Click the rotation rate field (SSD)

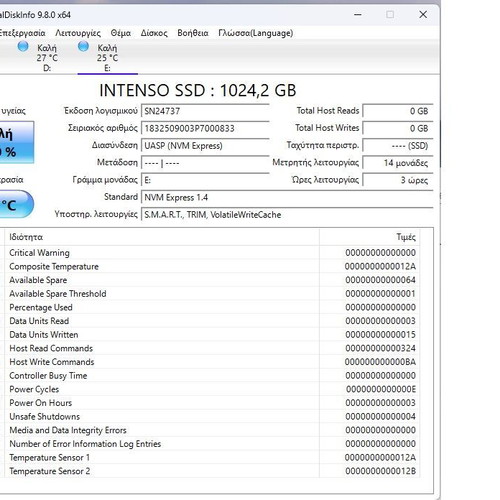[x=398, y=146]
